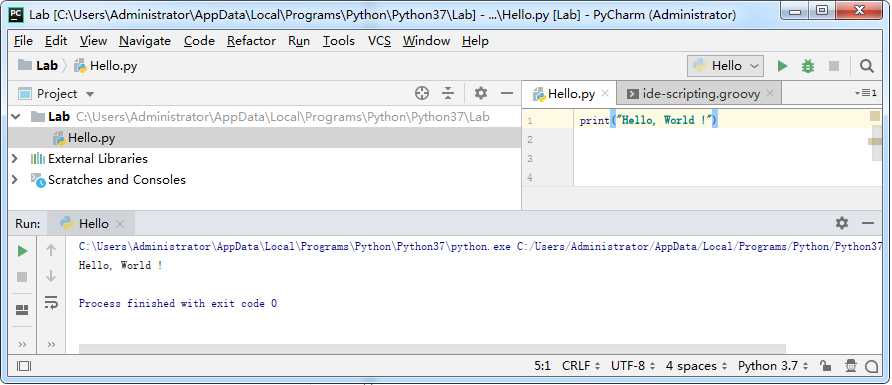Open the View menu

[93, 41]
